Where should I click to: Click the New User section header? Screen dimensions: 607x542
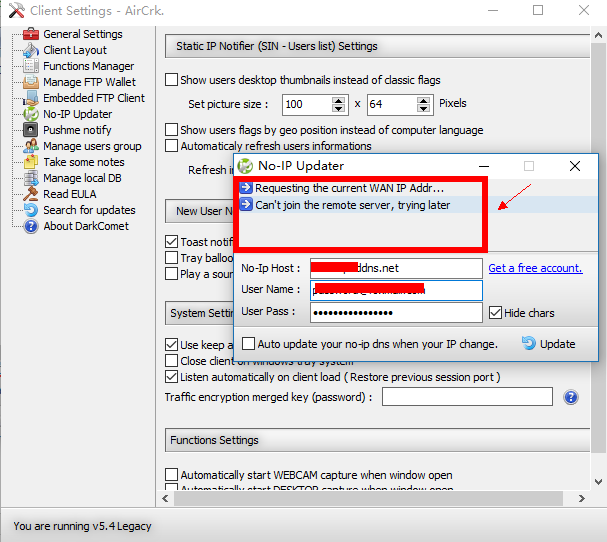(200, 211)
